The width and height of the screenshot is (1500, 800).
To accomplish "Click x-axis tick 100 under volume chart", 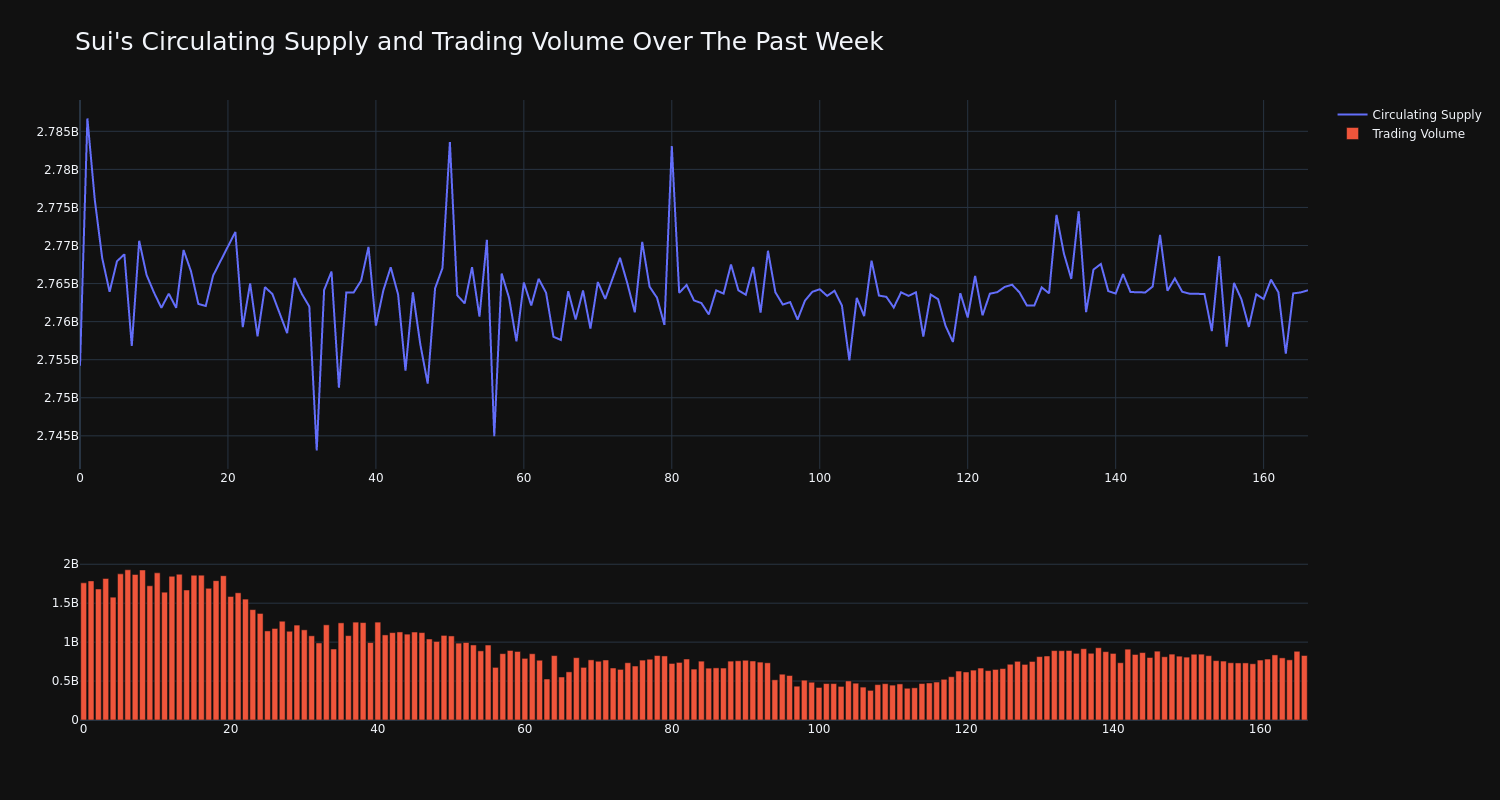I will [819, 729].
